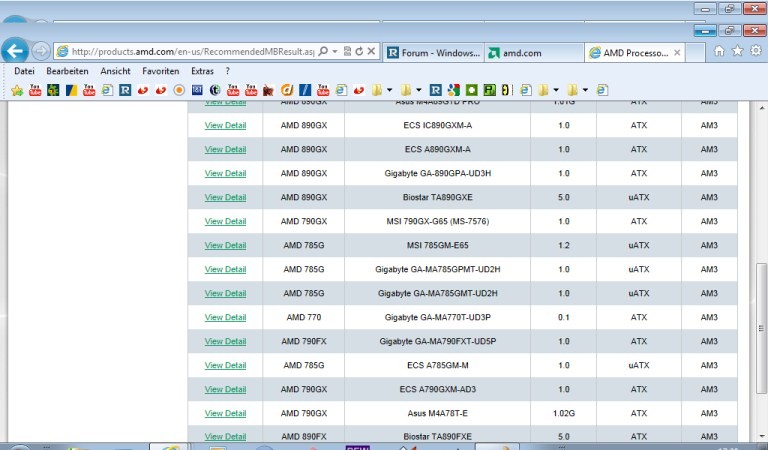Open the dark red animal favorite icon
Viewport: 768px width, 450px height.
coord(268,90)
